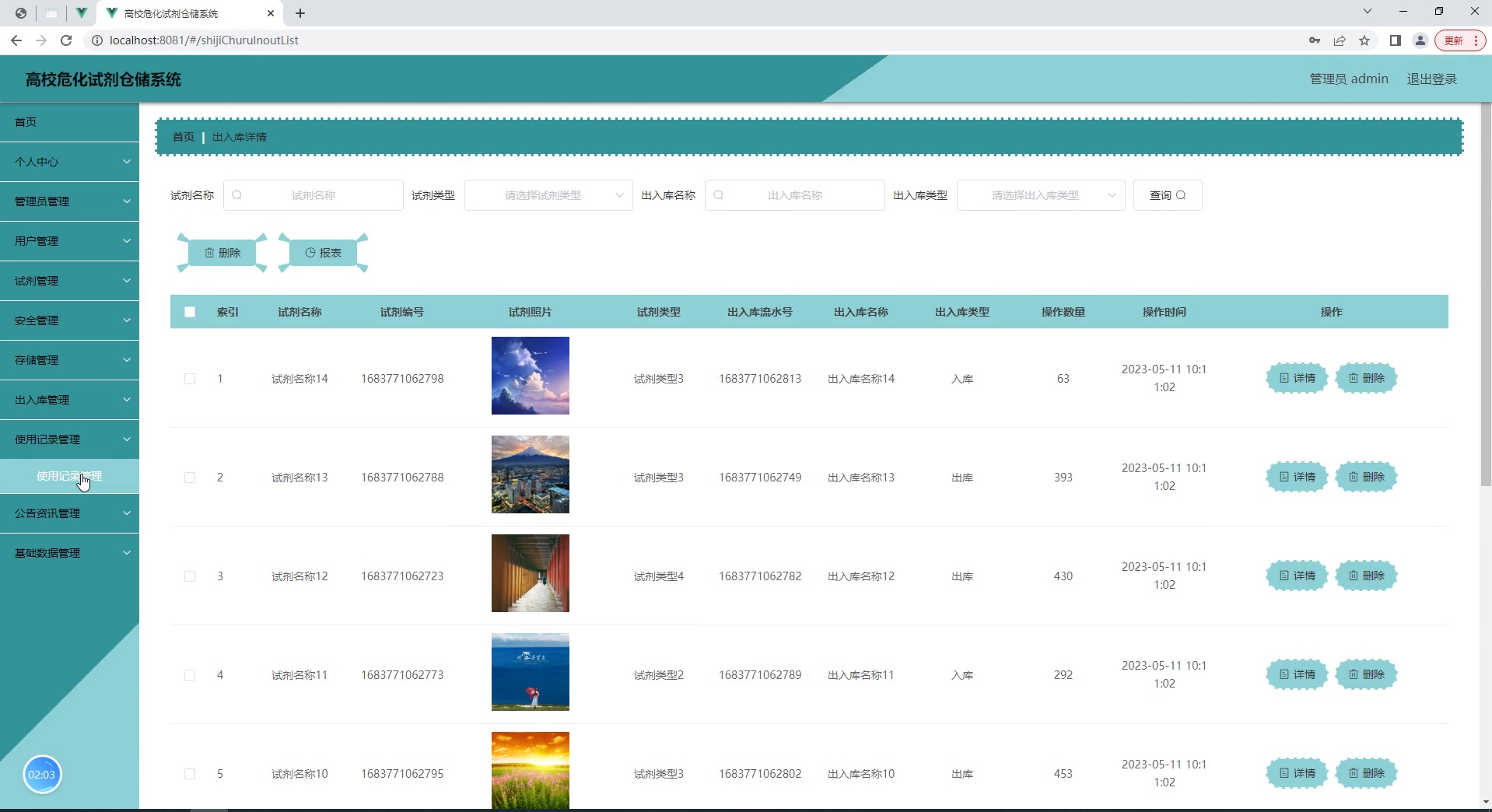Click 删除 for row 试剂名称11
The width and height of the screenshot is (1492, 812).
pos(1366,674)
